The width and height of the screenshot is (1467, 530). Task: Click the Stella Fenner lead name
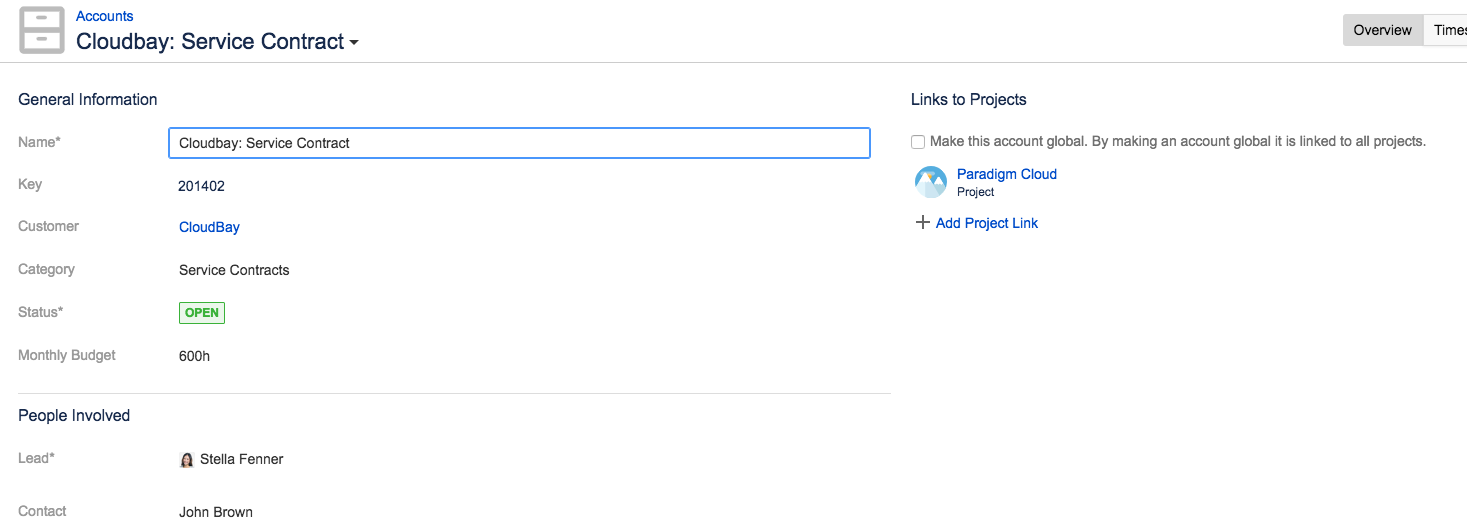pyautogui.click(x=241, y=459)
